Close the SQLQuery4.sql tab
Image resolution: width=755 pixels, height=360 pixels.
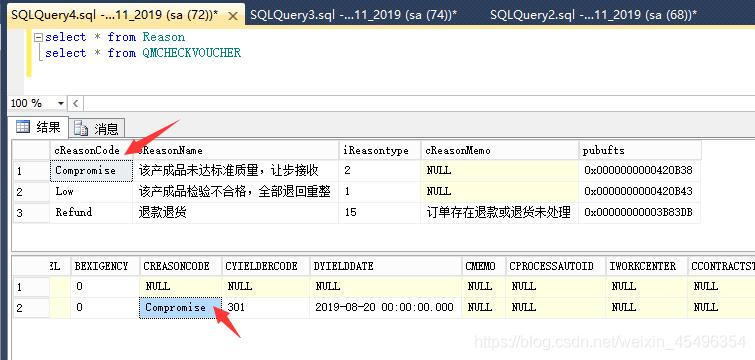(x=233, y=15)
